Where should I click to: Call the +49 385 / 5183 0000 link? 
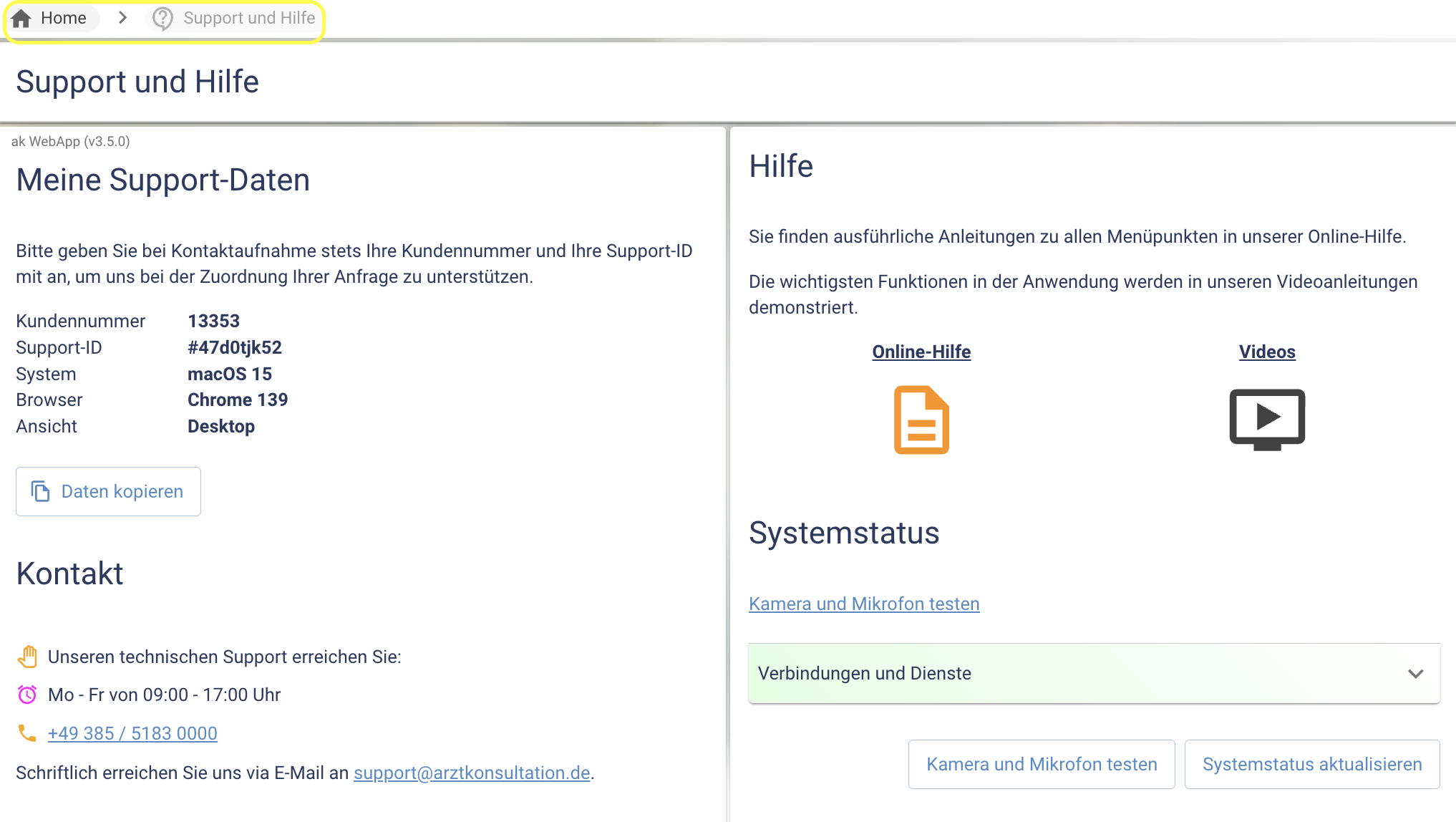pos(132,733)
